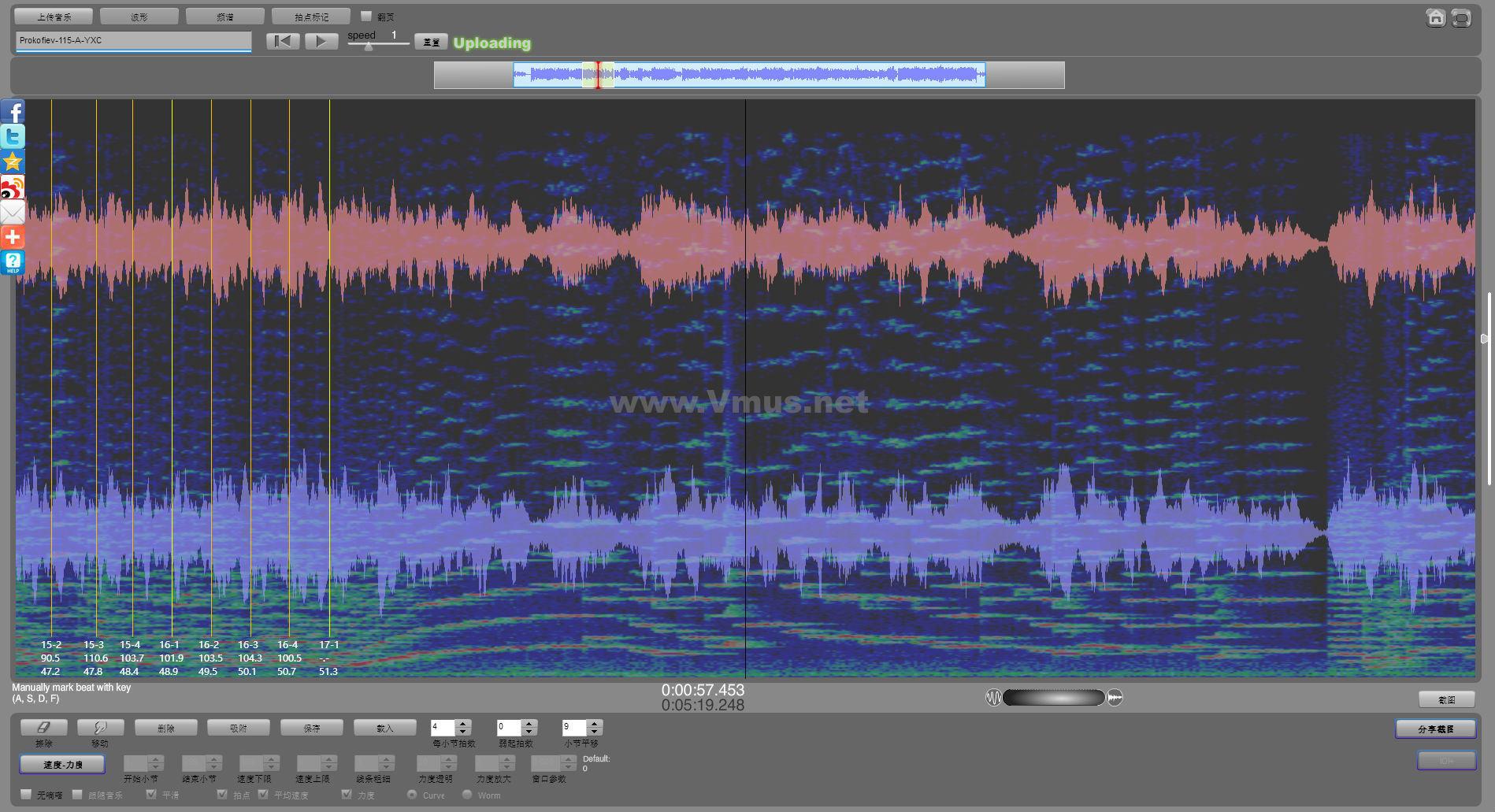
Task: Click beat marker line 15-3
Action: coord(96,369)
